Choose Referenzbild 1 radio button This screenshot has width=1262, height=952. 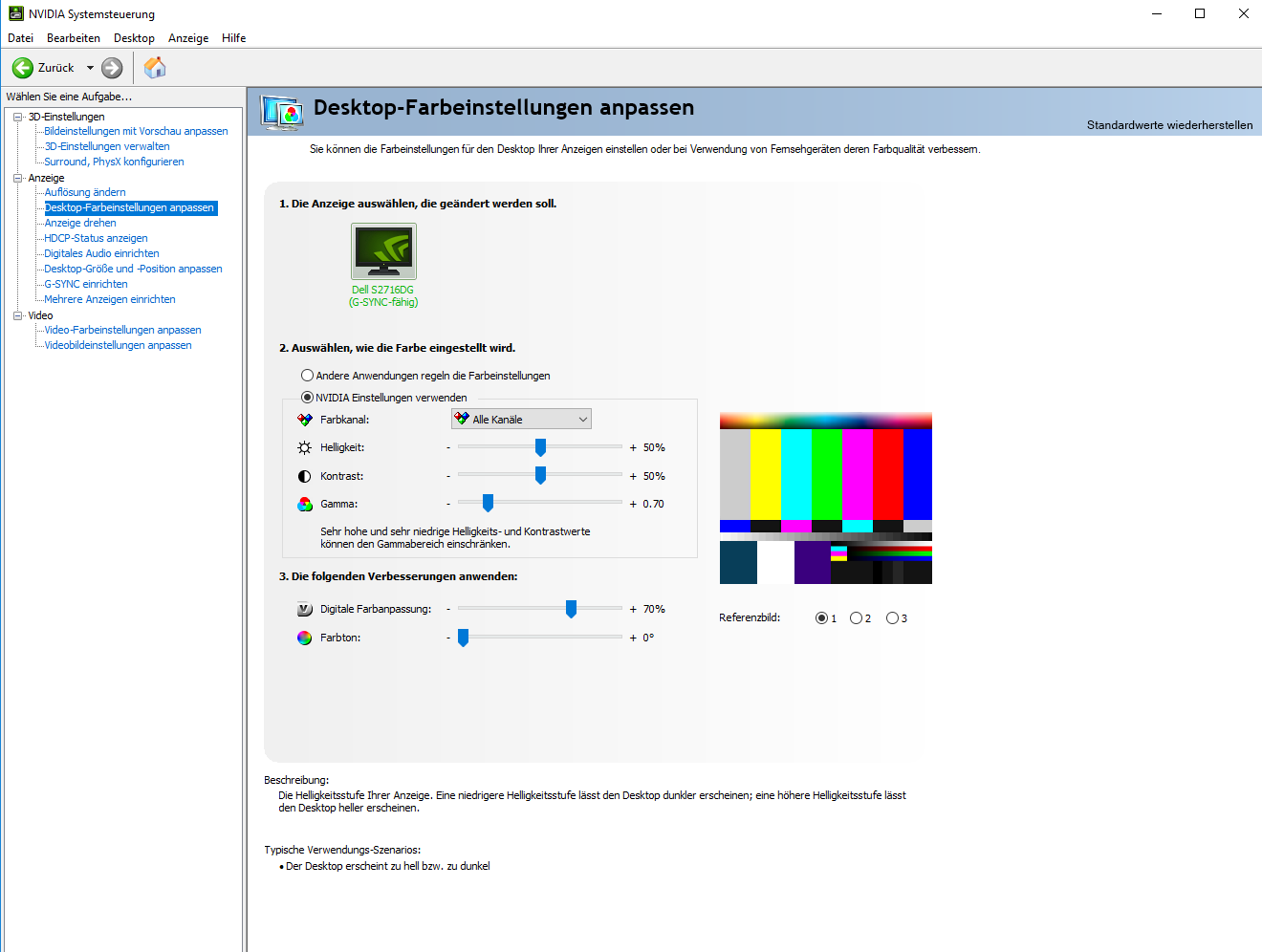[821, 618]
